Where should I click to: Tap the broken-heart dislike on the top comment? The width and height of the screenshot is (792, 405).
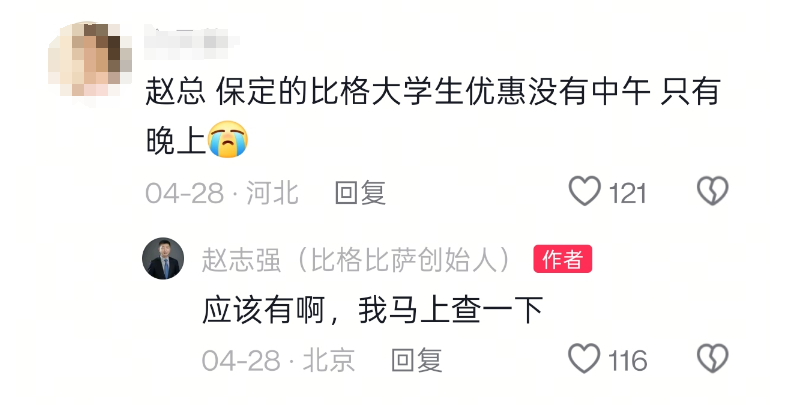pos(713,191)
